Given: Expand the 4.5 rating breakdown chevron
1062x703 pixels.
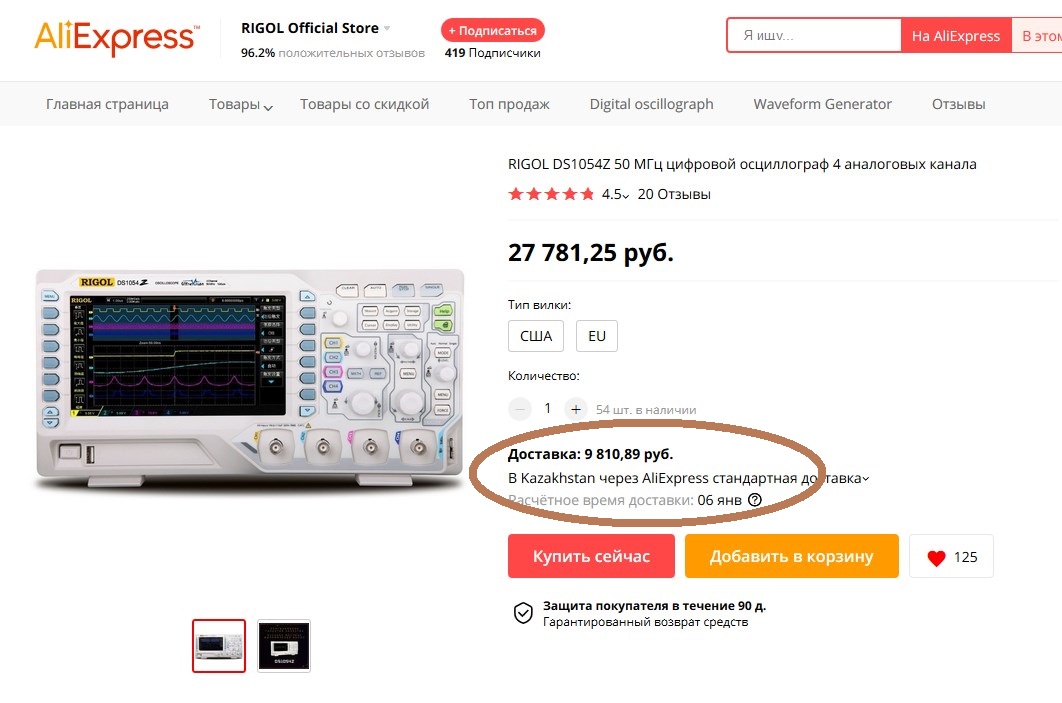Looking at the screenshot, I should pyautogui.click(x=625, y=196).
